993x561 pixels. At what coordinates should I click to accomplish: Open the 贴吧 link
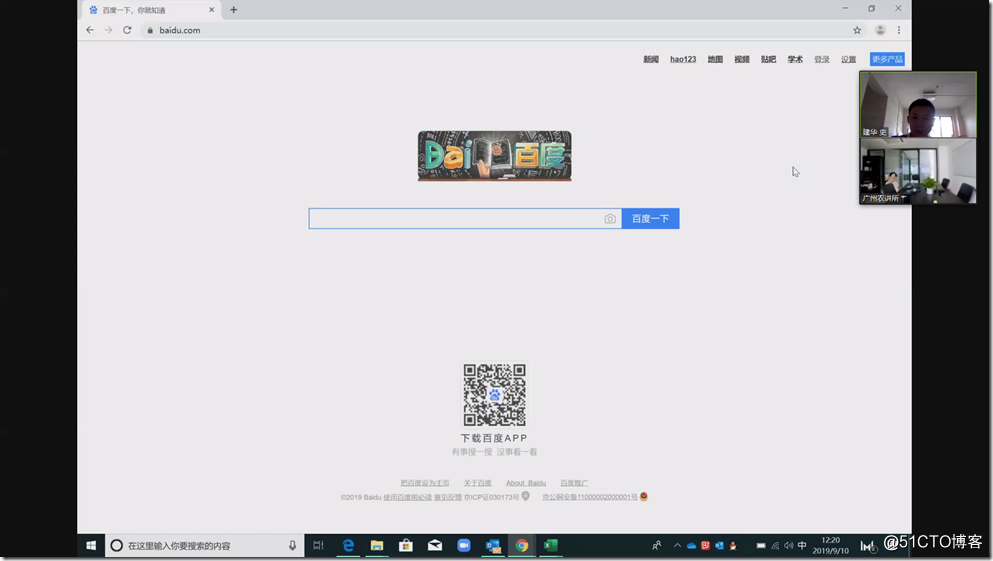click(x=768, y=59)
